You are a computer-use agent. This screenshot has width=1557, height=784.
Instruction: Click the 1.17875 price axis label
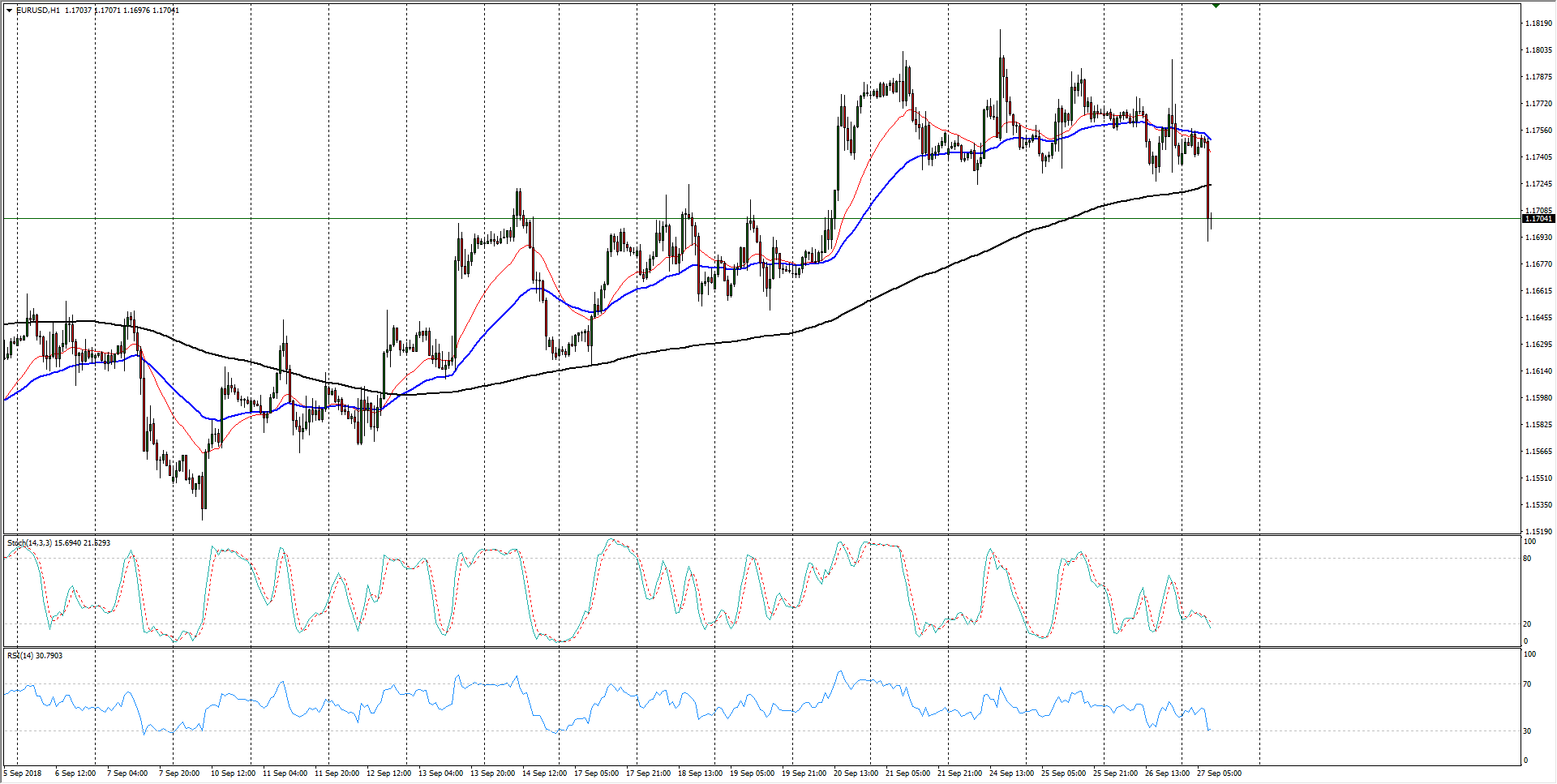coord(1538,77)
